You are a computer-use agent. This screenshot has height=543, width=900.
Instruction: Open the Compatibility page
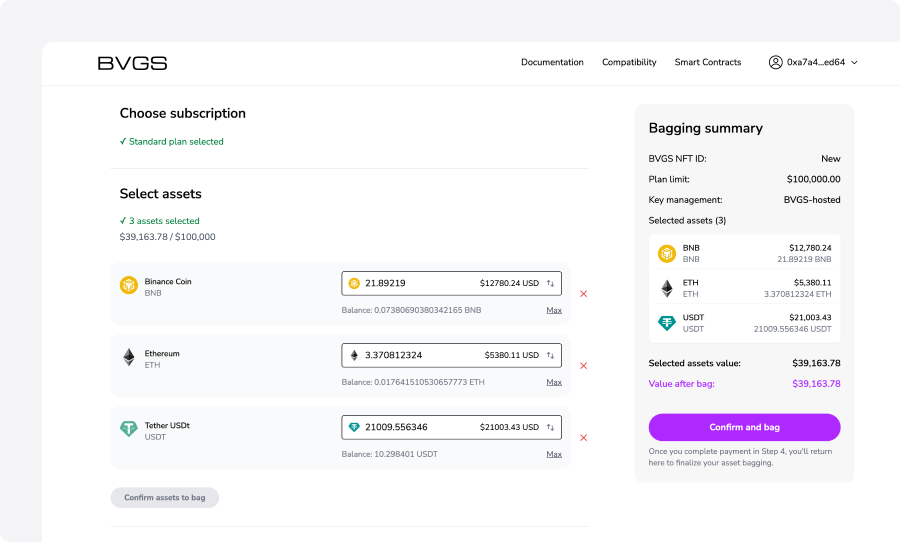pos(629,62)
